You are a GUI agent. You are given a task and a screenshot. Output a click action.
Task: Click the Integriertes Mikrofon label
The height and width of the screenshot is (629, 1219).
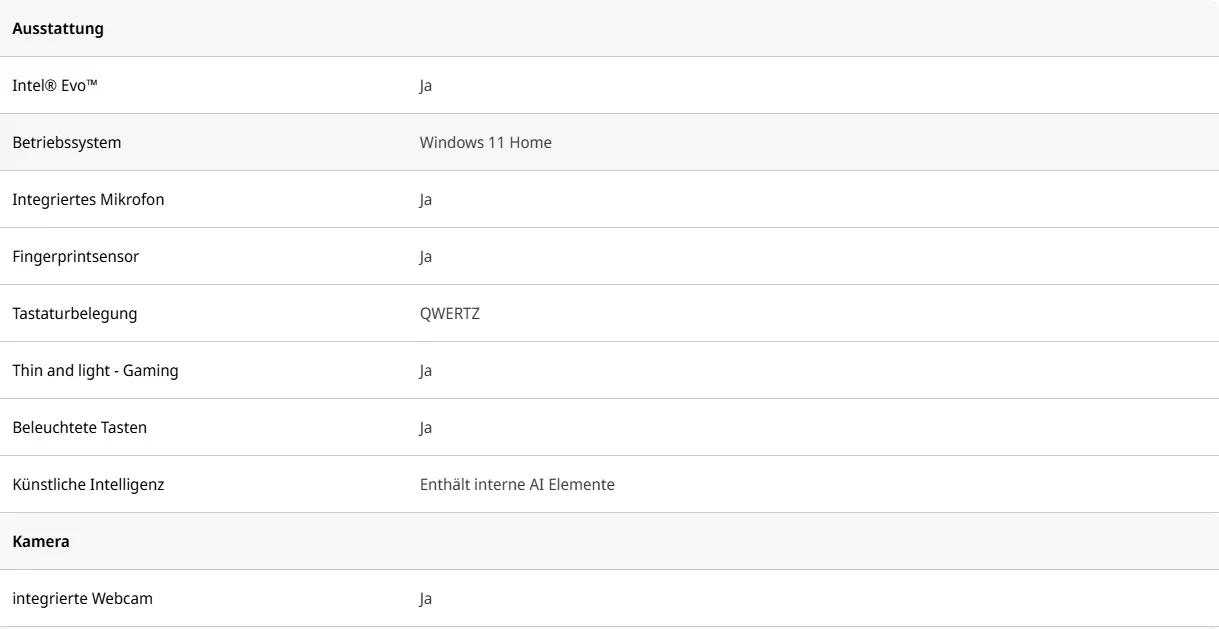(x=88, y=200)
